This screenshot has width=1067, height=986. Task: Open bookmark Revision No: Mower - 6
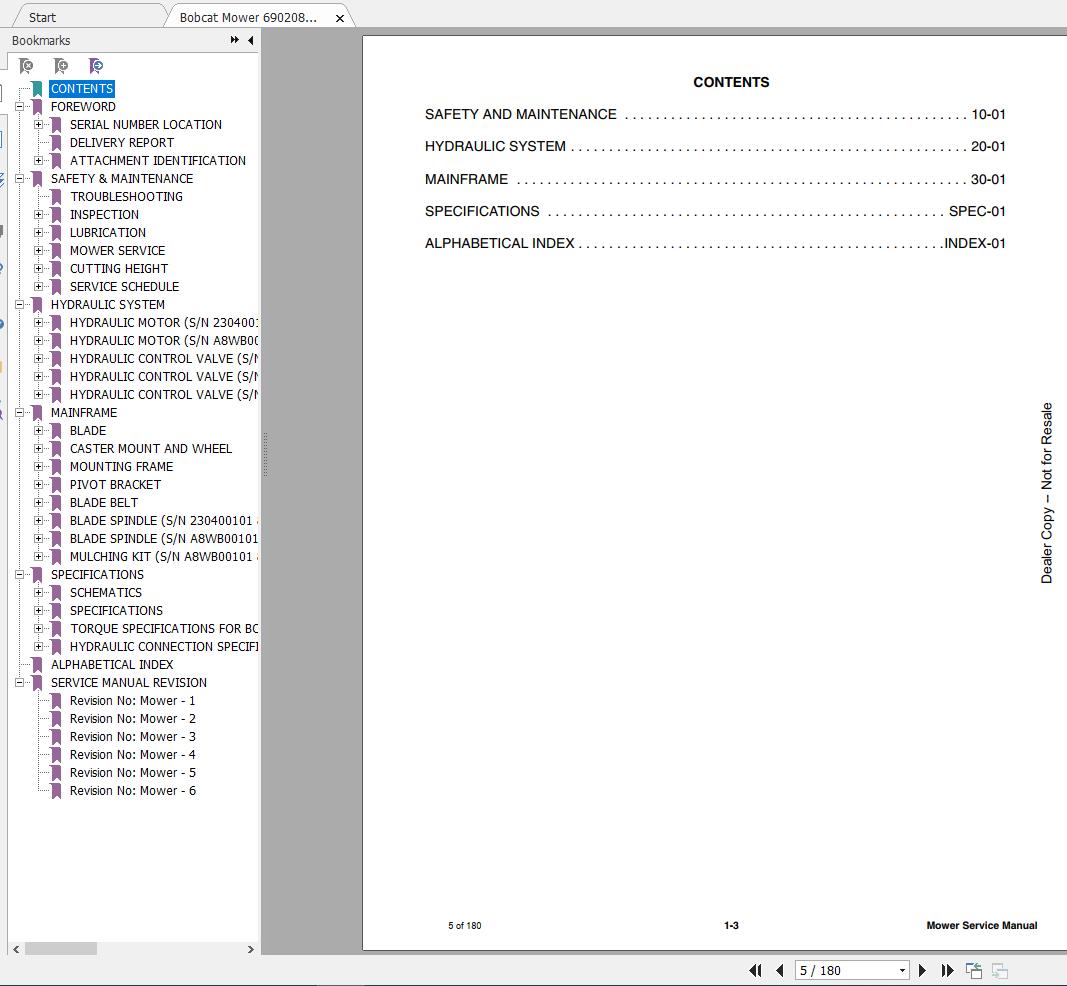(132, 791)
